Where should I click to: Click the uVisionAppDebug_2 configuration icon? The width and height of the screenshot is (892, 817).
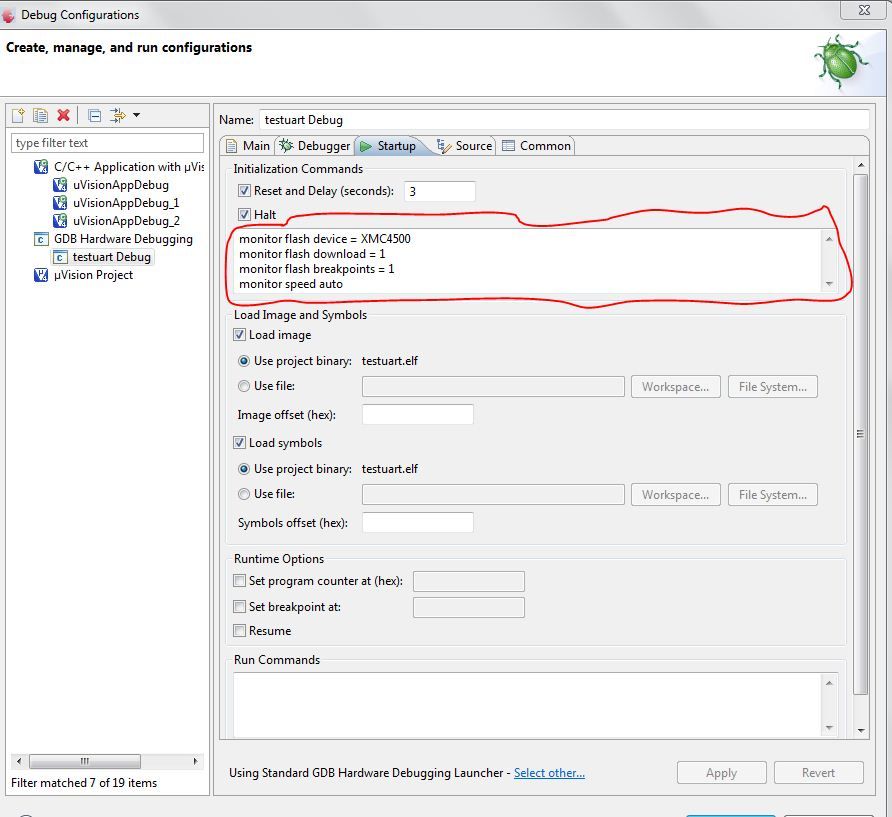[60, 221]
